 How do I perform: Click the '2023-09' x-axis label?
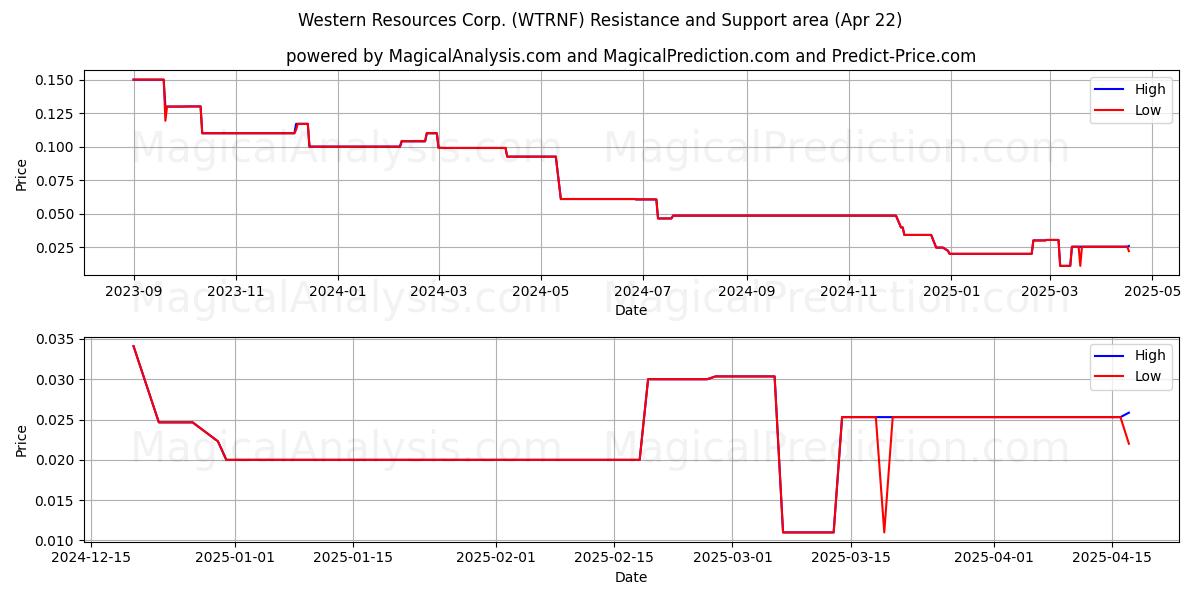134,290
